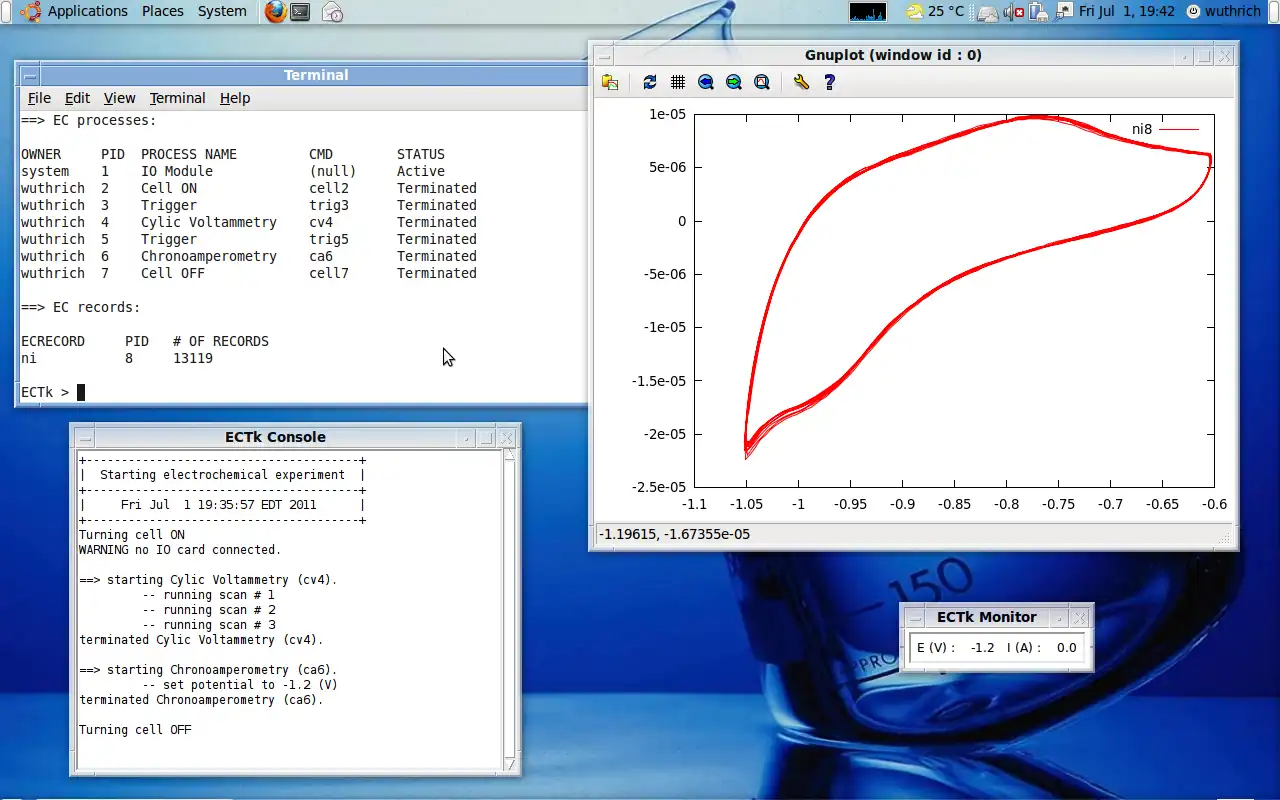Click the 'IO Module' process row
The image size is (1280, 800).
click(x=233, y=171)
